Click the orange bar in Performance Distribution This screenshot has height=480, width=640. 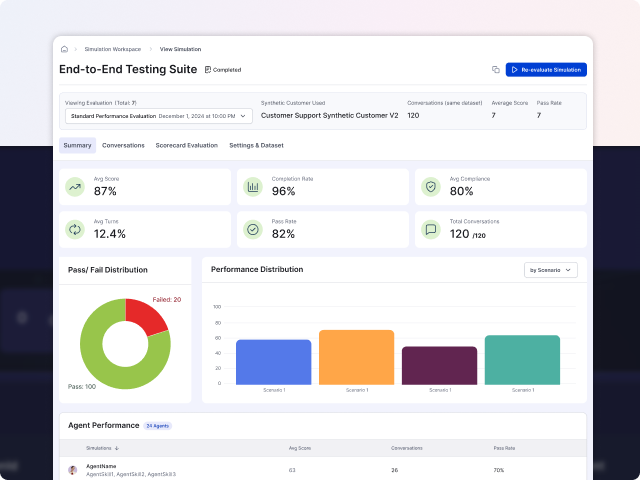[x=356, y=356]
